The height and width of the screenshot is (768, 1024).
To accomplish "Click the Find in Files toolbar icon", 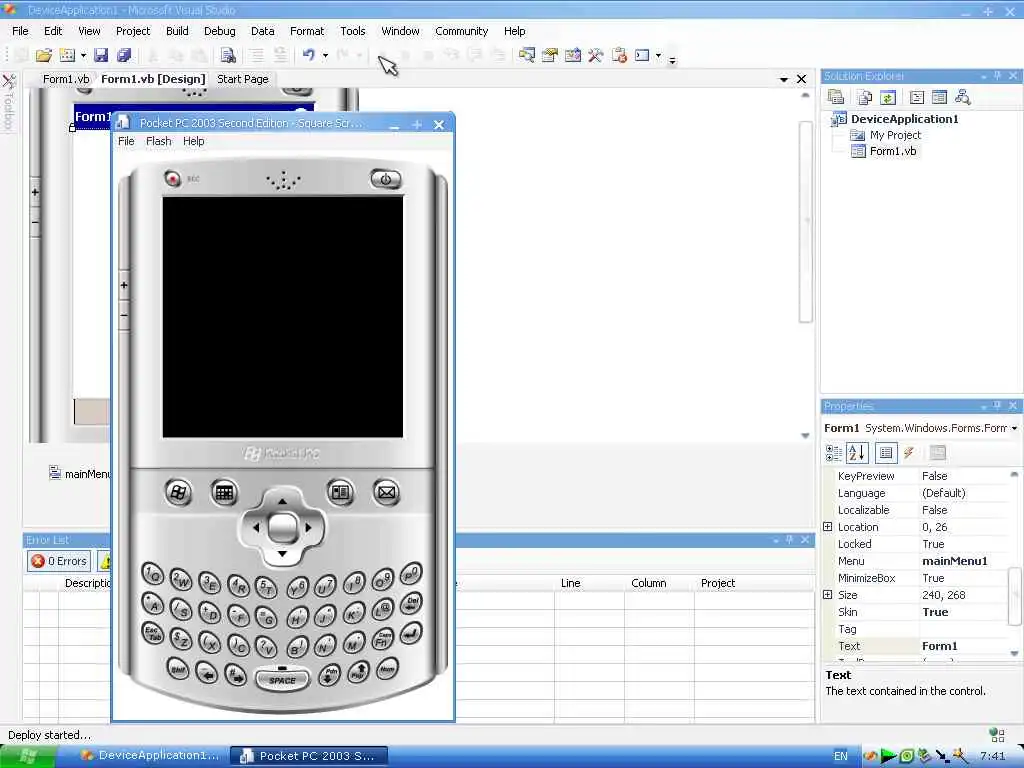I will (x=228, y=56).
